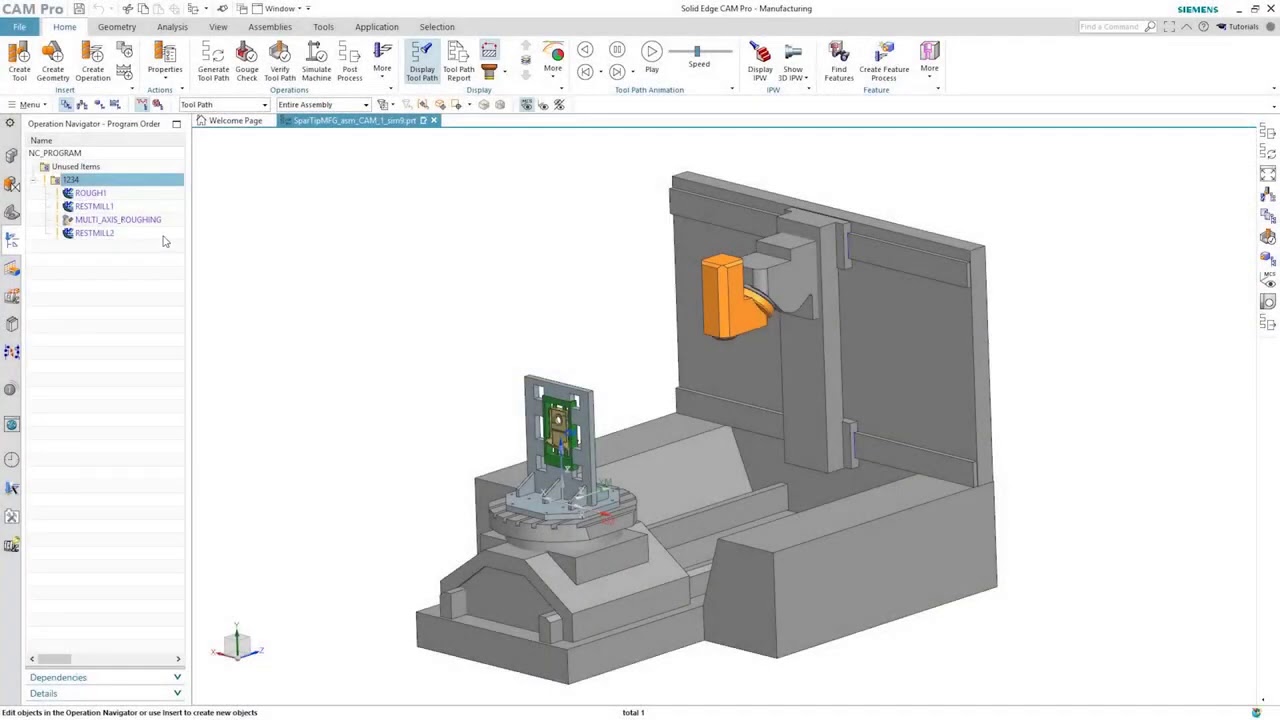Viewport: 1280px width, 720px height.
Task: Switch to the Selection ribbon tab
Action: click(437, 27)
